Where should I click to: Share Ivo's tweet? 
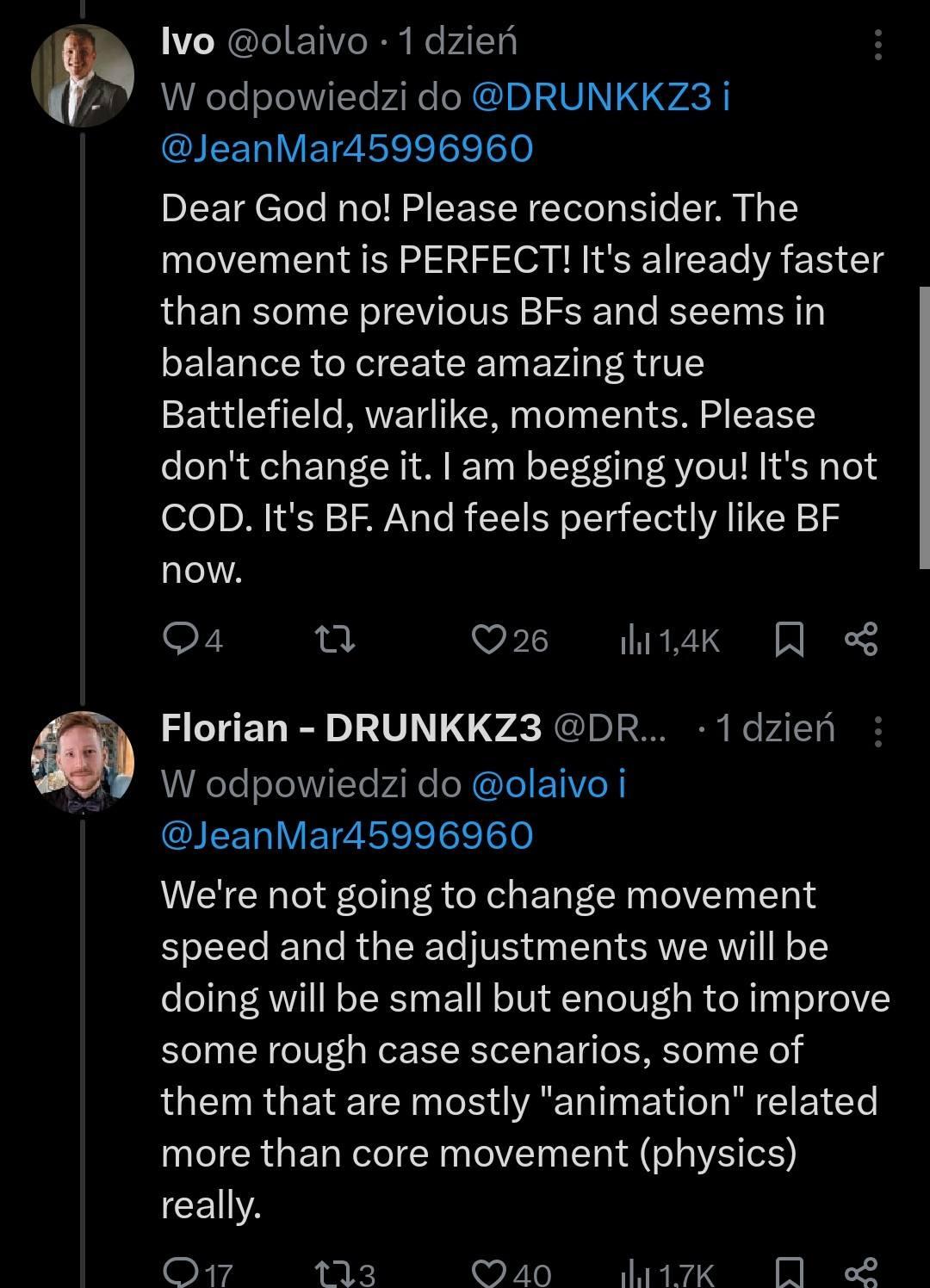point(860,640)
